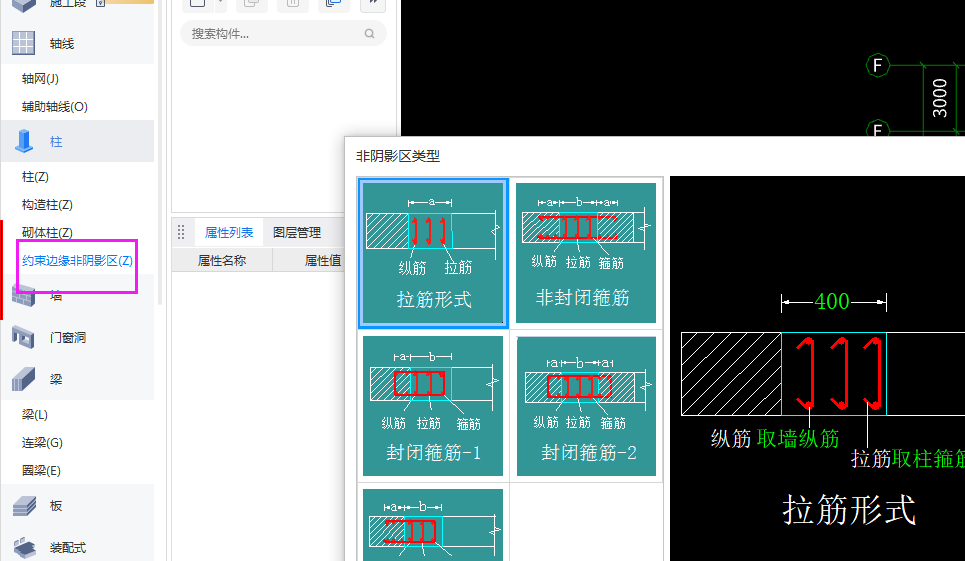Select 构造柱(Z) in the tree
The width and height of the screenshot is (965, 561).
click(47, 204)
